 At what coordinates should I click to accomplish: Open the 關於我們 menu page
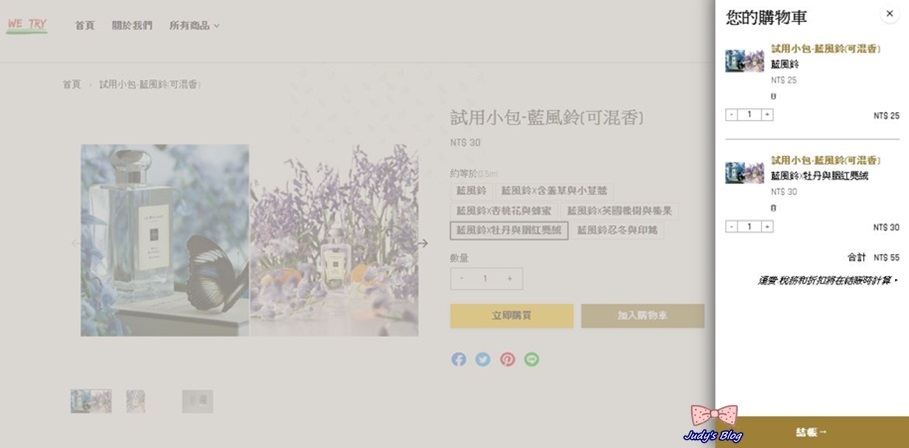pyautogui.click(x=132, y=26)
